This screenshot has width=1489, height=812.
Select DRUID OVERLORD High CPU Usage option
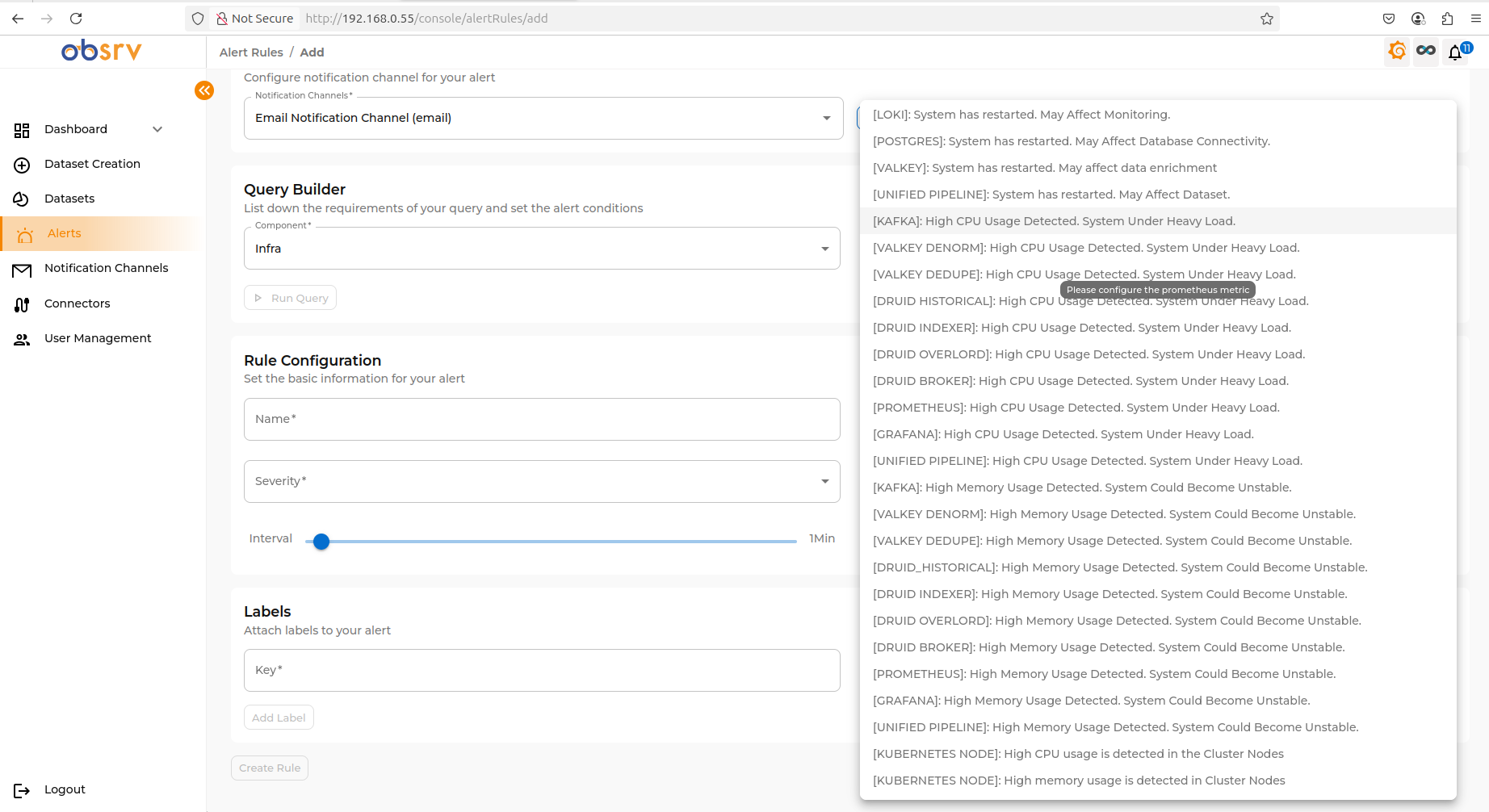pos(1158,354)
